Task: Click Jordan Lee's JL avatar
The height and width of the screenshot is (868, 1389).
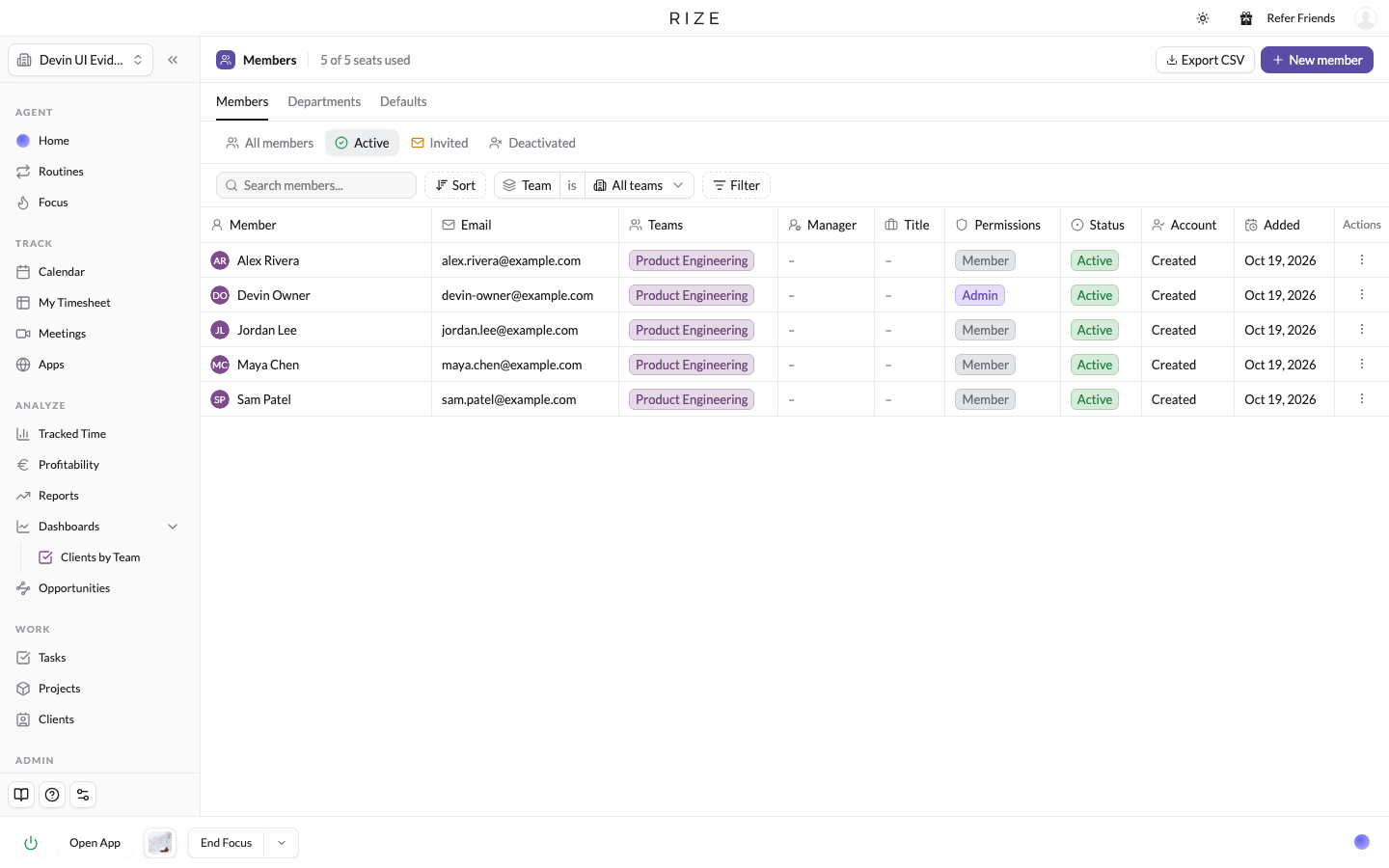Action: tap(220, 330)
